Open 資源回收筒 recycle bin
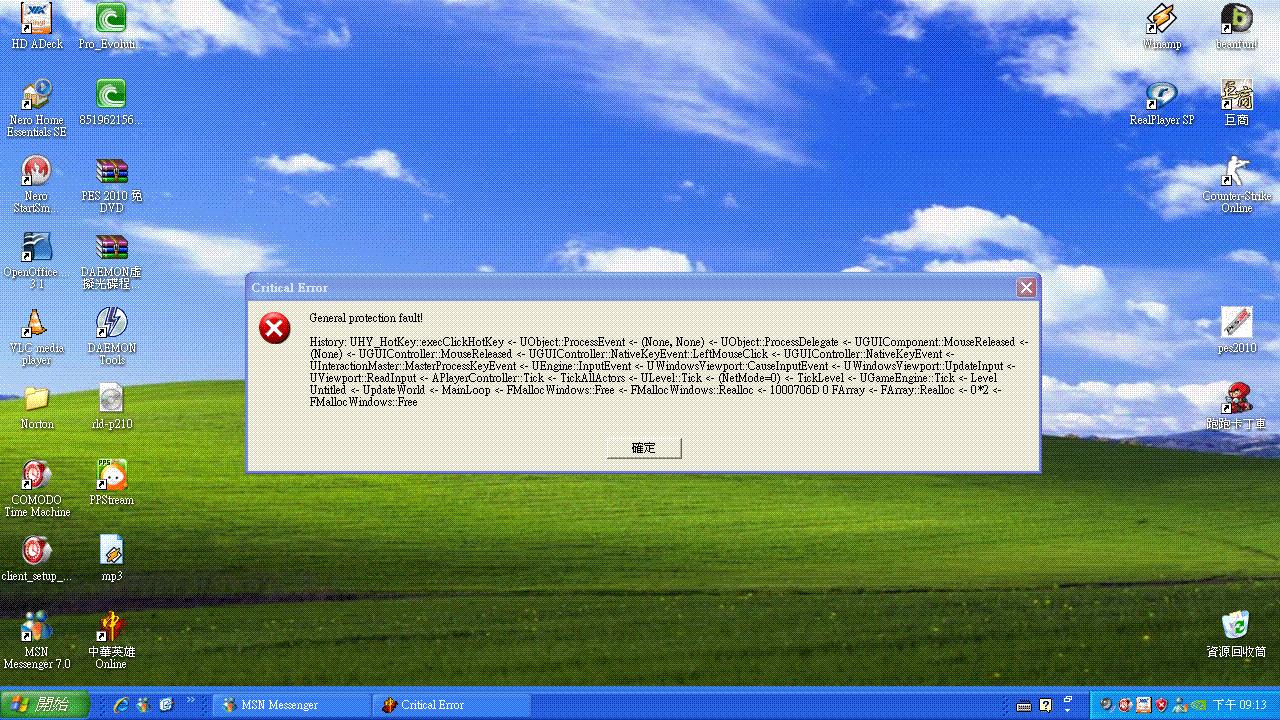The width and height of the screenshot is (1280, 720). pos(1237,635)
